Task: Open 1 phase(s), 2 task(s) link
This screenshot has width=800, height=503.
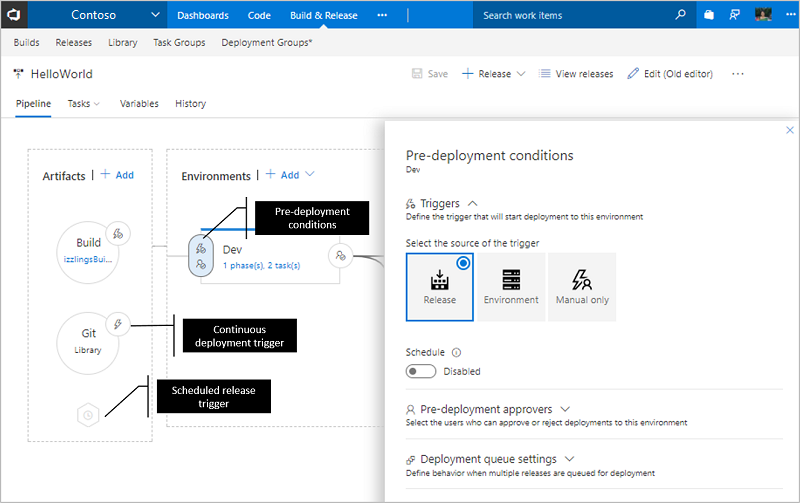Action: (261, 265)
